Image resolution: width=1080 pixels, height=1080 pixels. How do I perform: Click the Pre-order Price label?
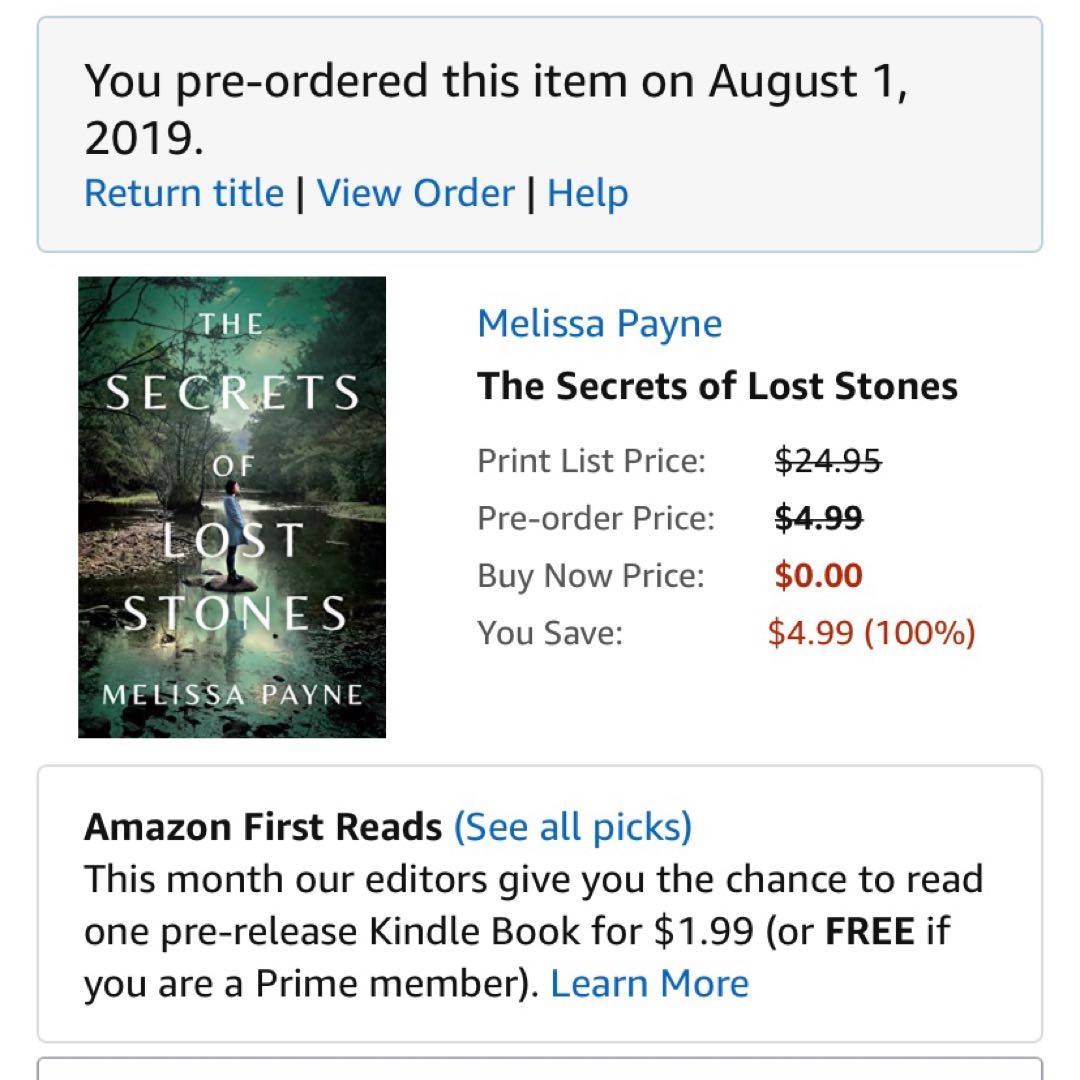point(596,518)
